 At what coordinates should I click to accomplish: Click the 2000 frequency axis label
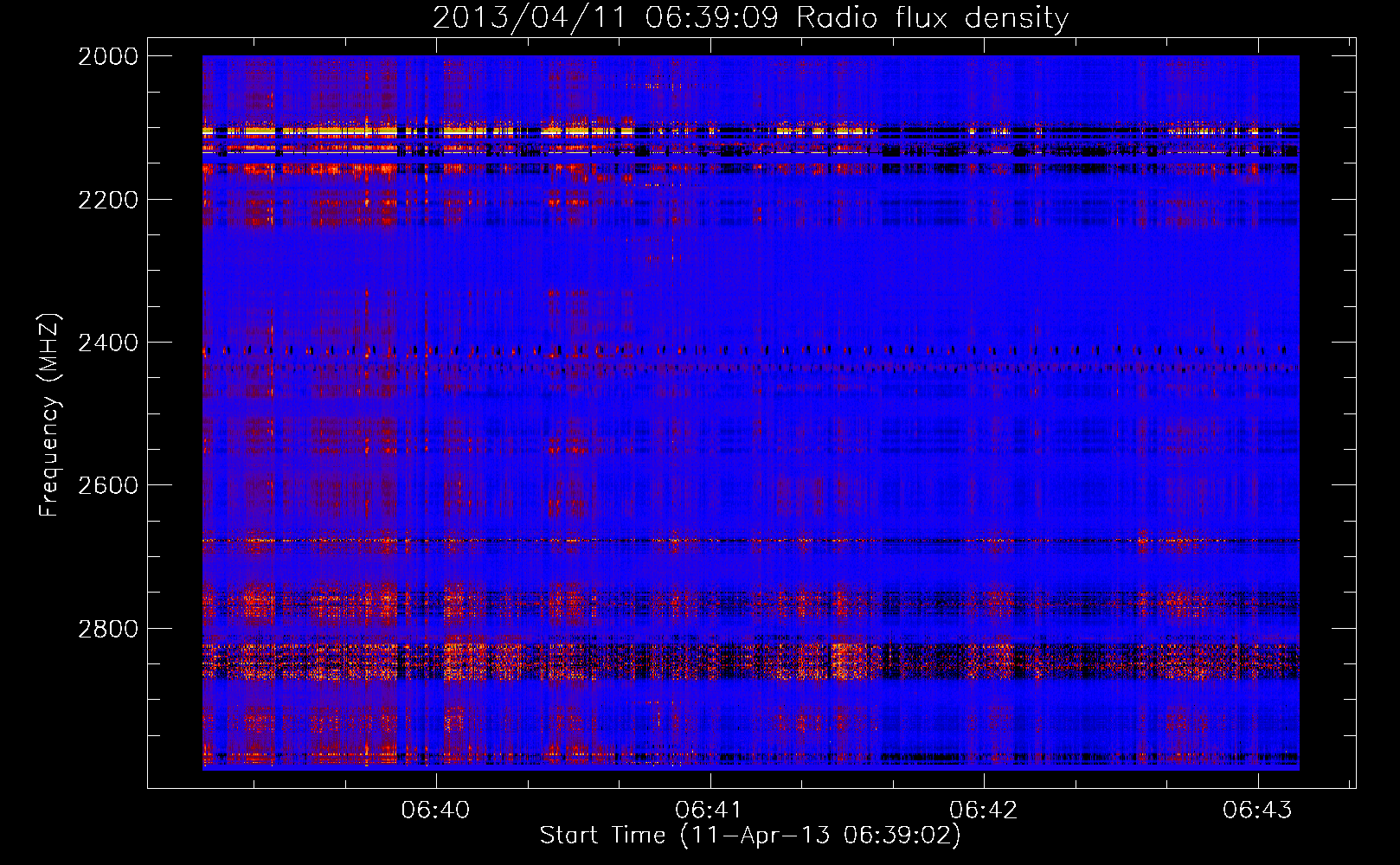108,56
